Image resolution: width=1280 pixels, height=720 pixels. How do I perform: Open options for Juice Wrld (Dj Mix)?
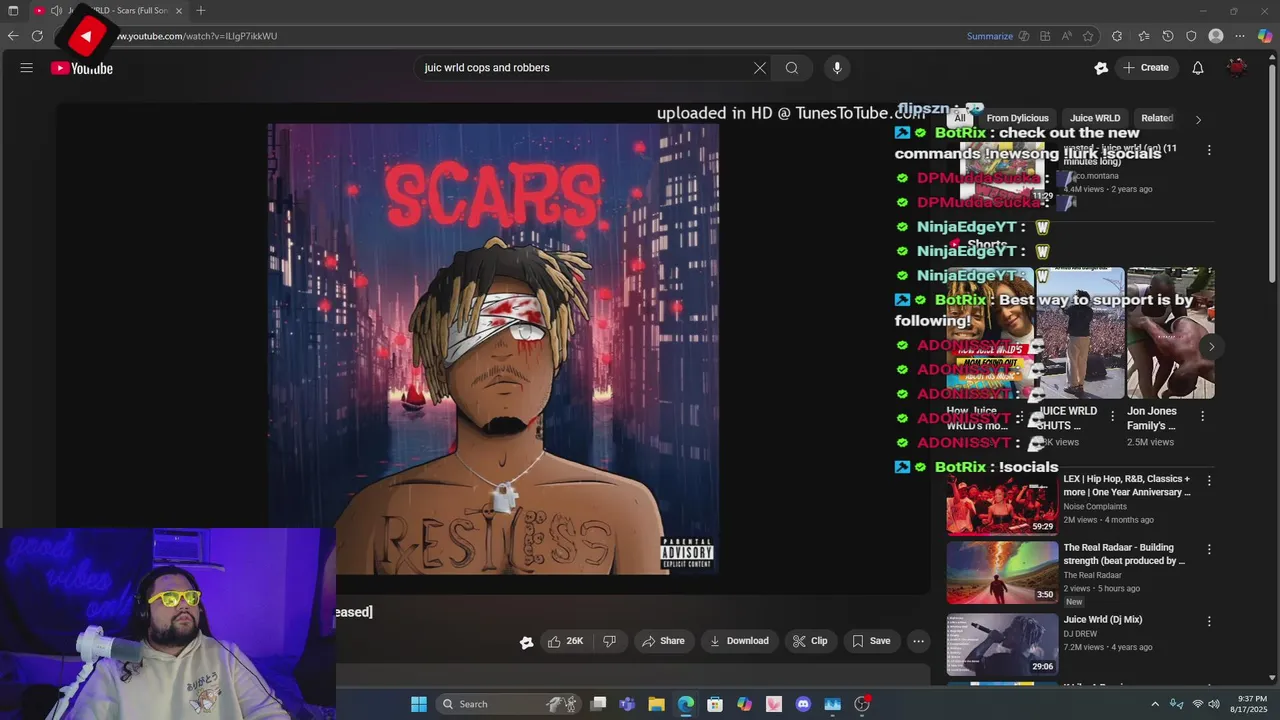coord(1209,621)
